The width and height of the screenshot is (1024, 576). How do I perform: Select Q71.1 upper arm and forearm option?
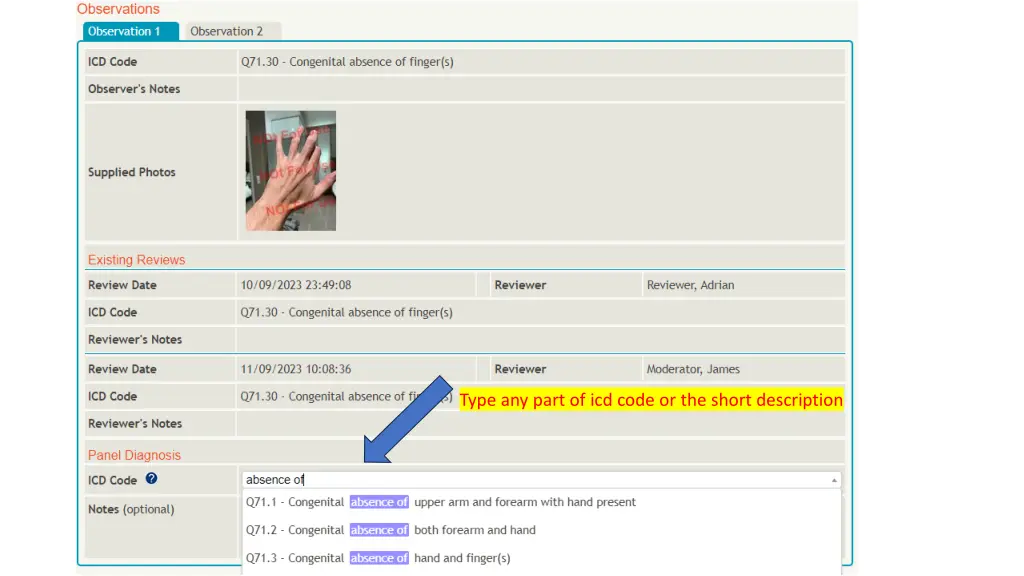click(441, 502)
